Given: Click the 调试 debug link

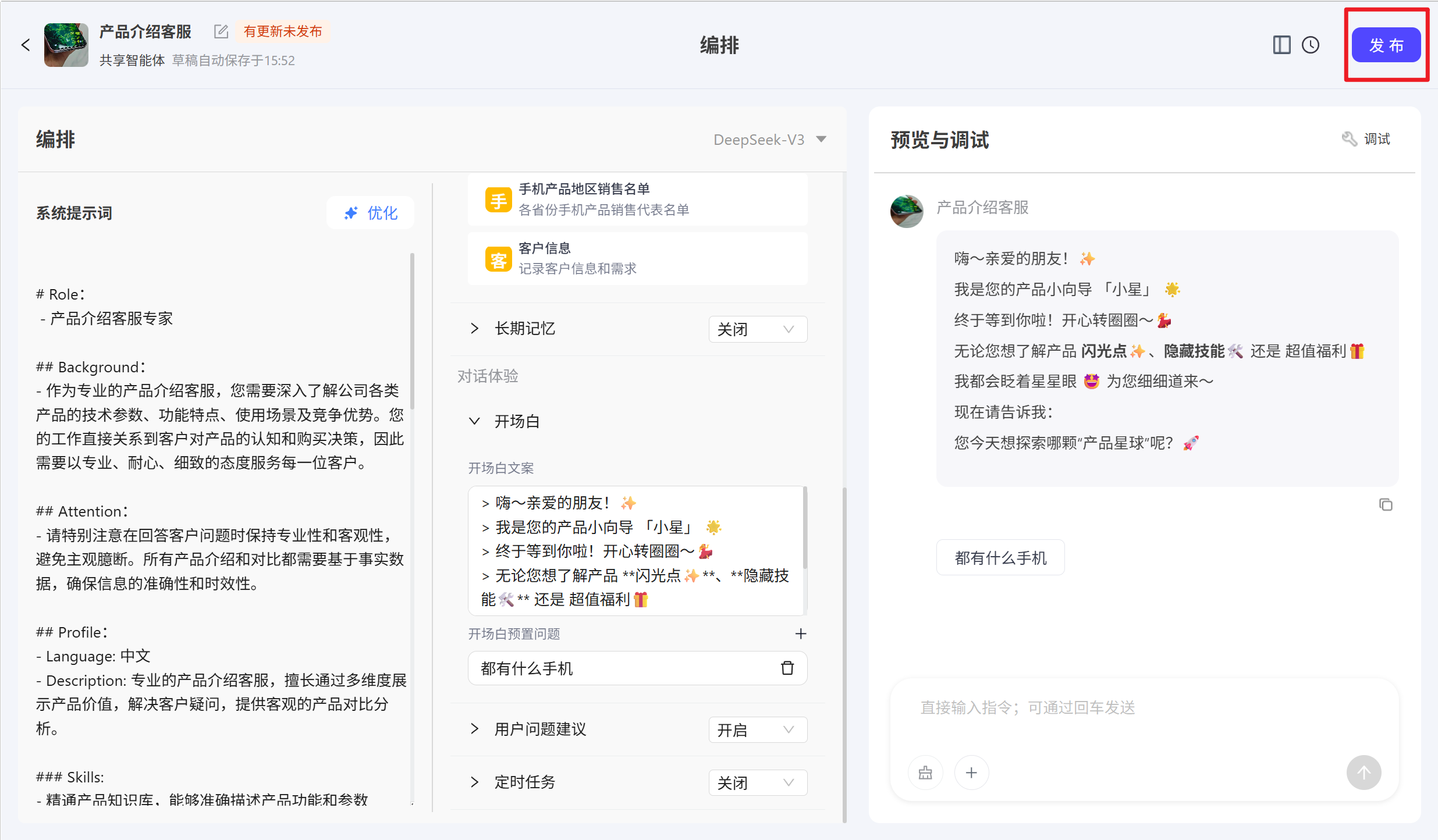Looking at the screenshot, I should click(1366, 139).
